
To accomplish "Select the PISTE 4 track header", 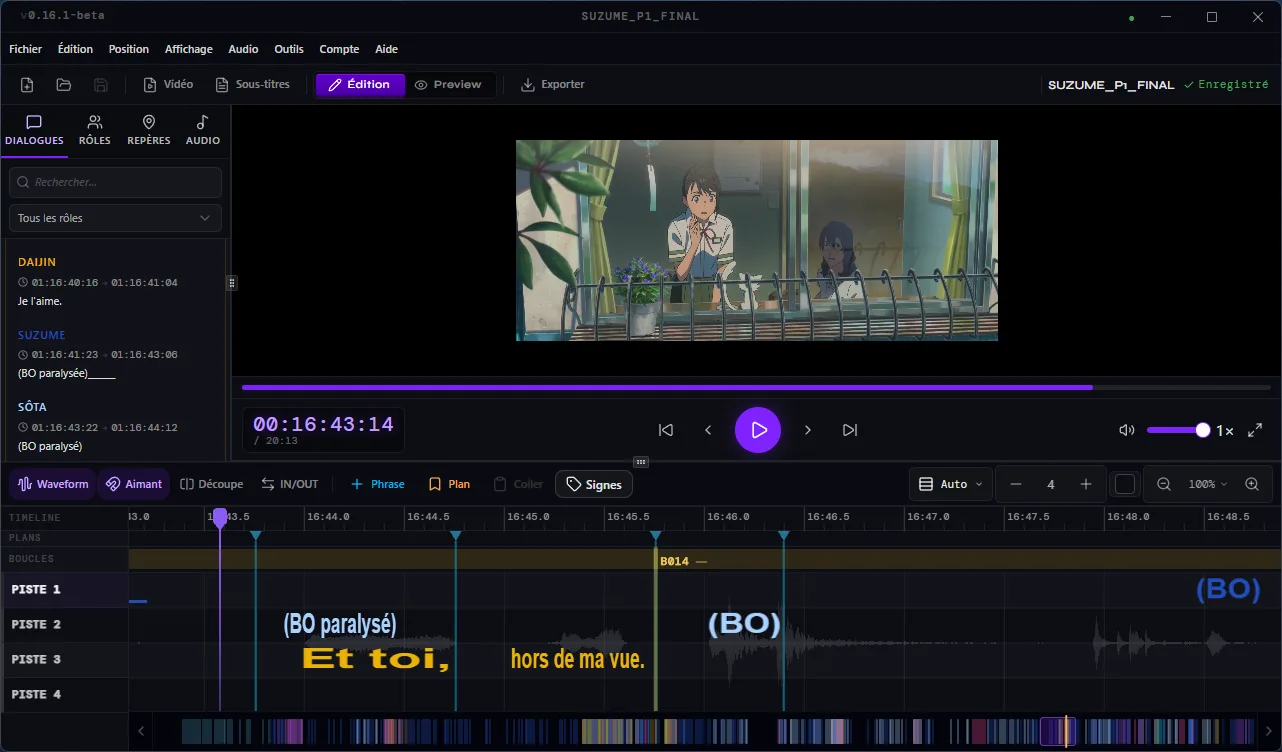I will pos(64,695).
